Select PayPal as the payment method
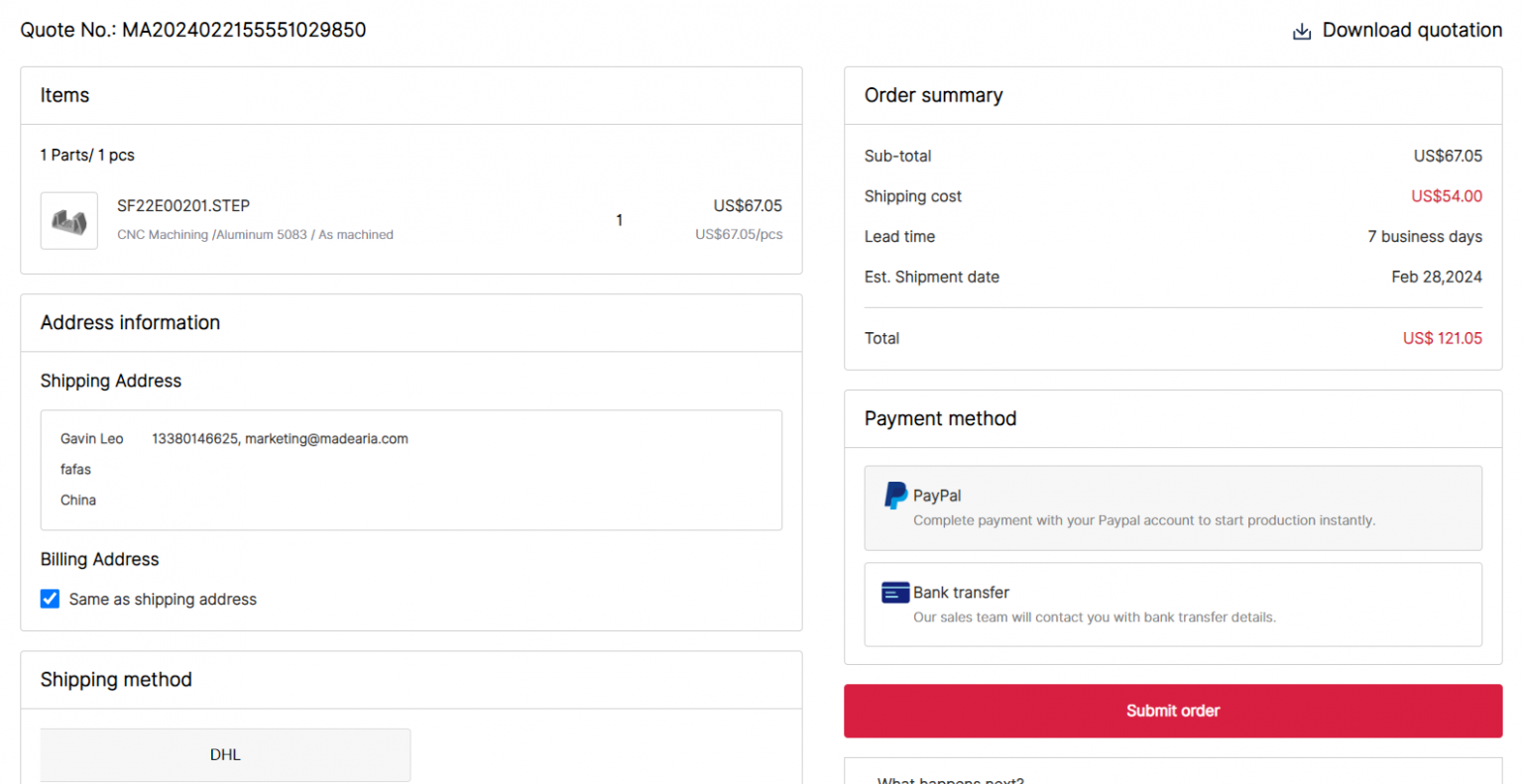1523x784 pixels. [x=1172, y=507]
